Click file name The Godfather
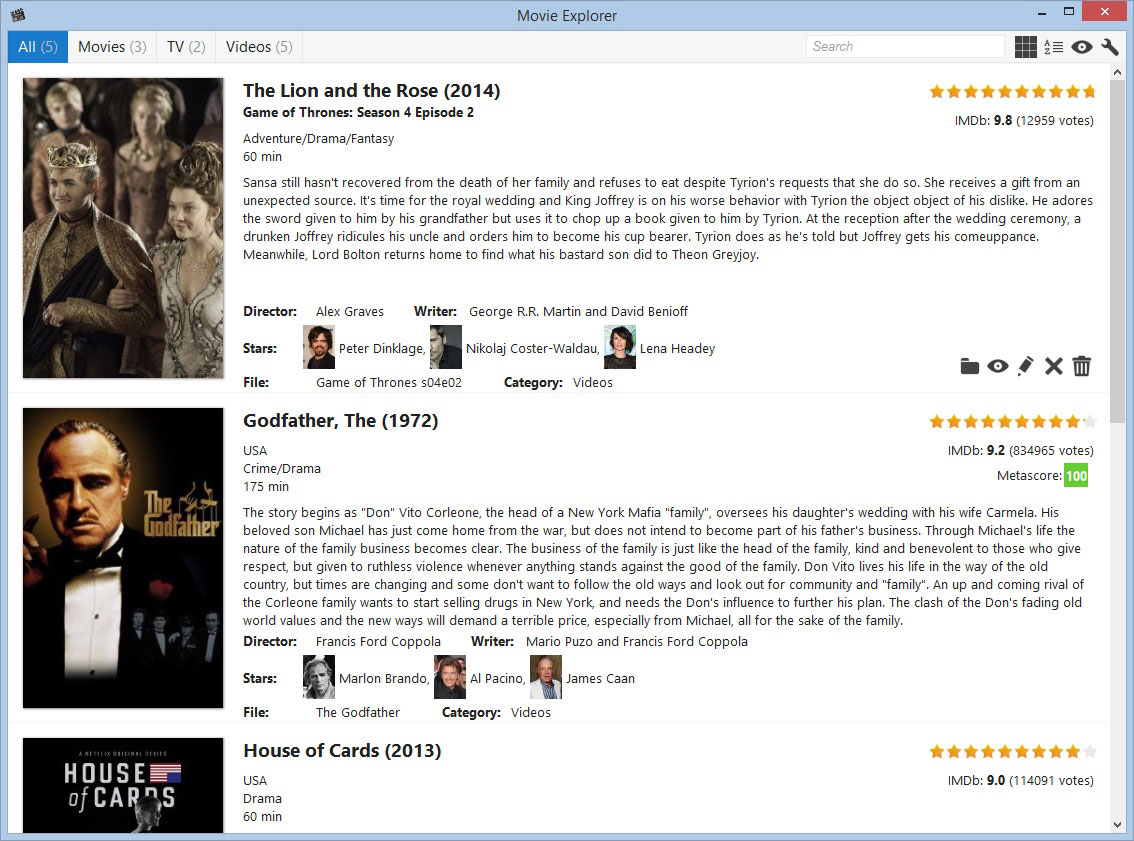The height and width of the screenshot is (841, 1134). (358, 712)
